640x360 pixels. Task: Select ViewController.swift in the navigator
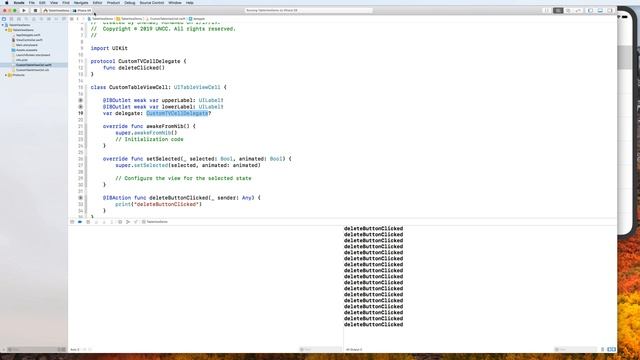[x=29, y=40]
